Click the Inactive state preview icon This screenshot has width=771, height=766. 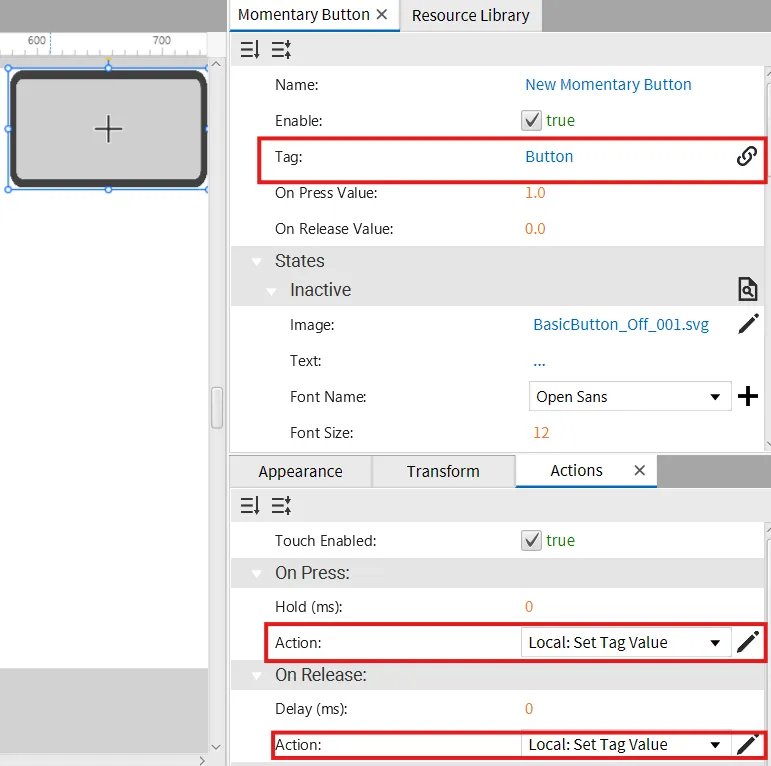click(747, 290)
